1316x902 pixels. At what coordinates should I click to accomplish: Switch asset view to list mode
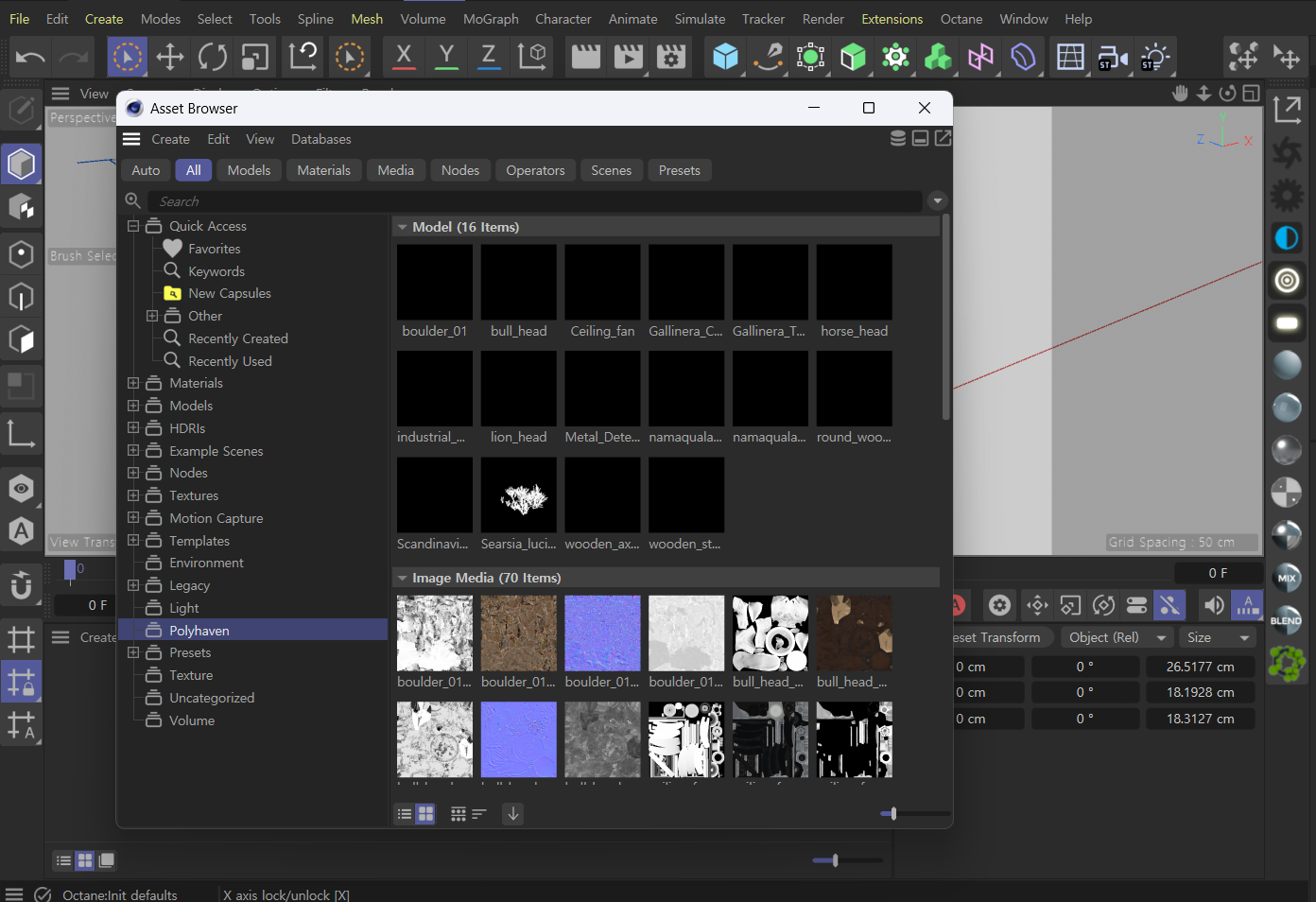point(405,814)
